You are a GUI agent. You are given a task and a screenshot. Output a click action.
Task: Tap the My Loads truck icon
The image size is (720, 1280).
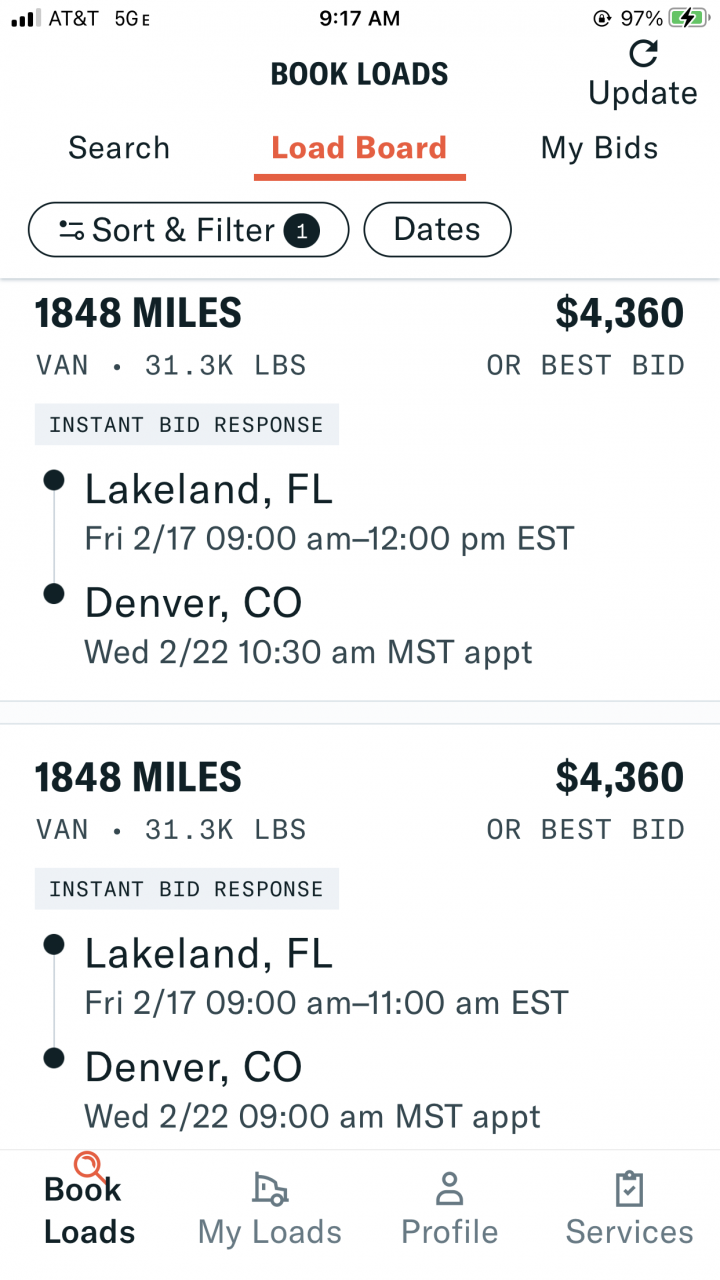pyautogui.click(x=270, y=1188)
